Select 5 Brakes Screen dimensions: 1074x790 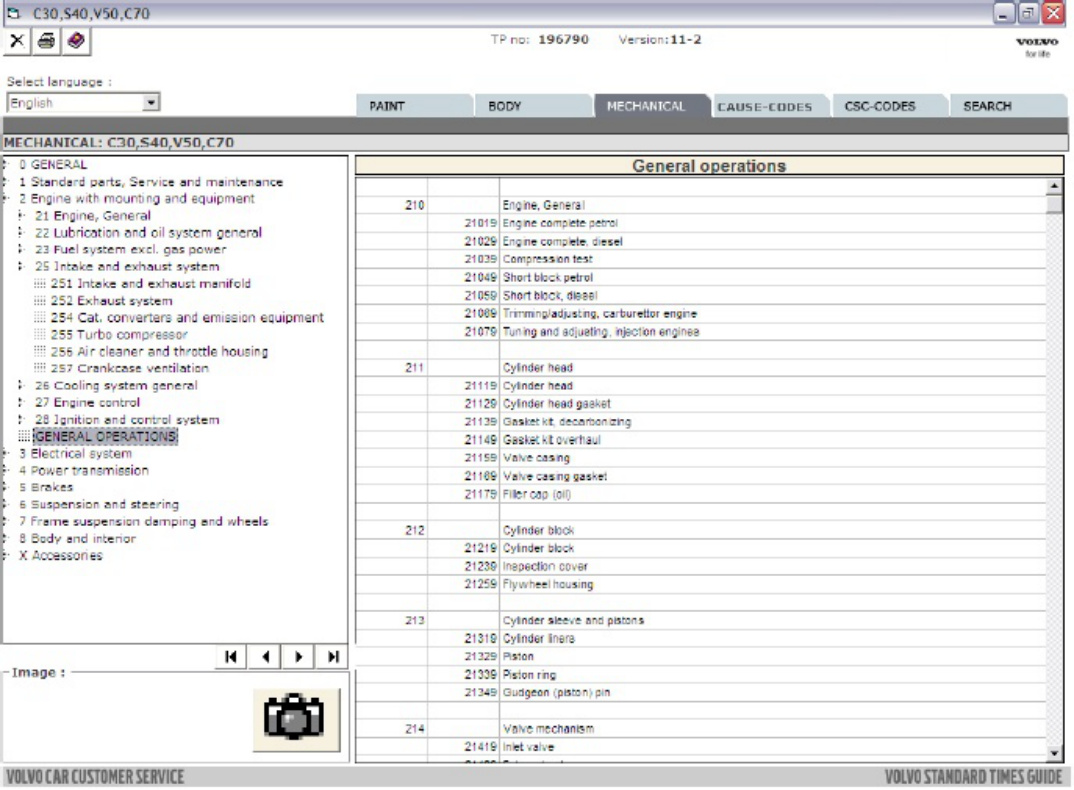click(46, 487)
